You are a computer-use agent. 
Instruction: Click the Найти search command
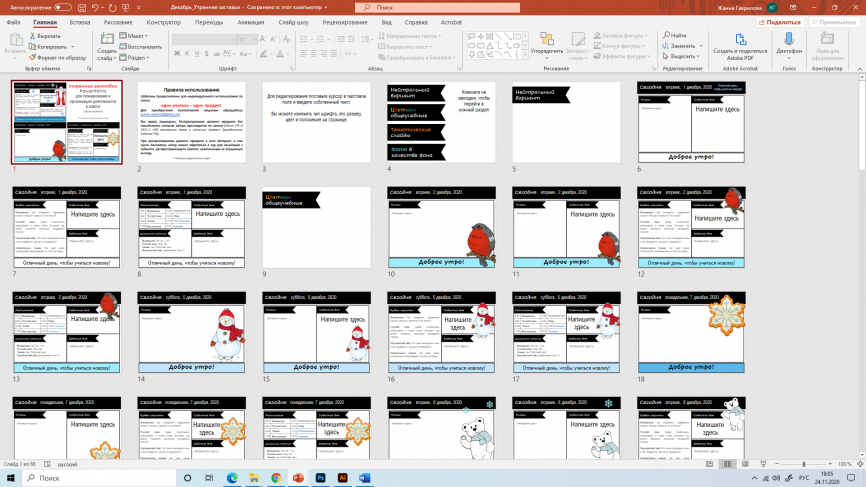pyautogui.click(x=679, y=36)
